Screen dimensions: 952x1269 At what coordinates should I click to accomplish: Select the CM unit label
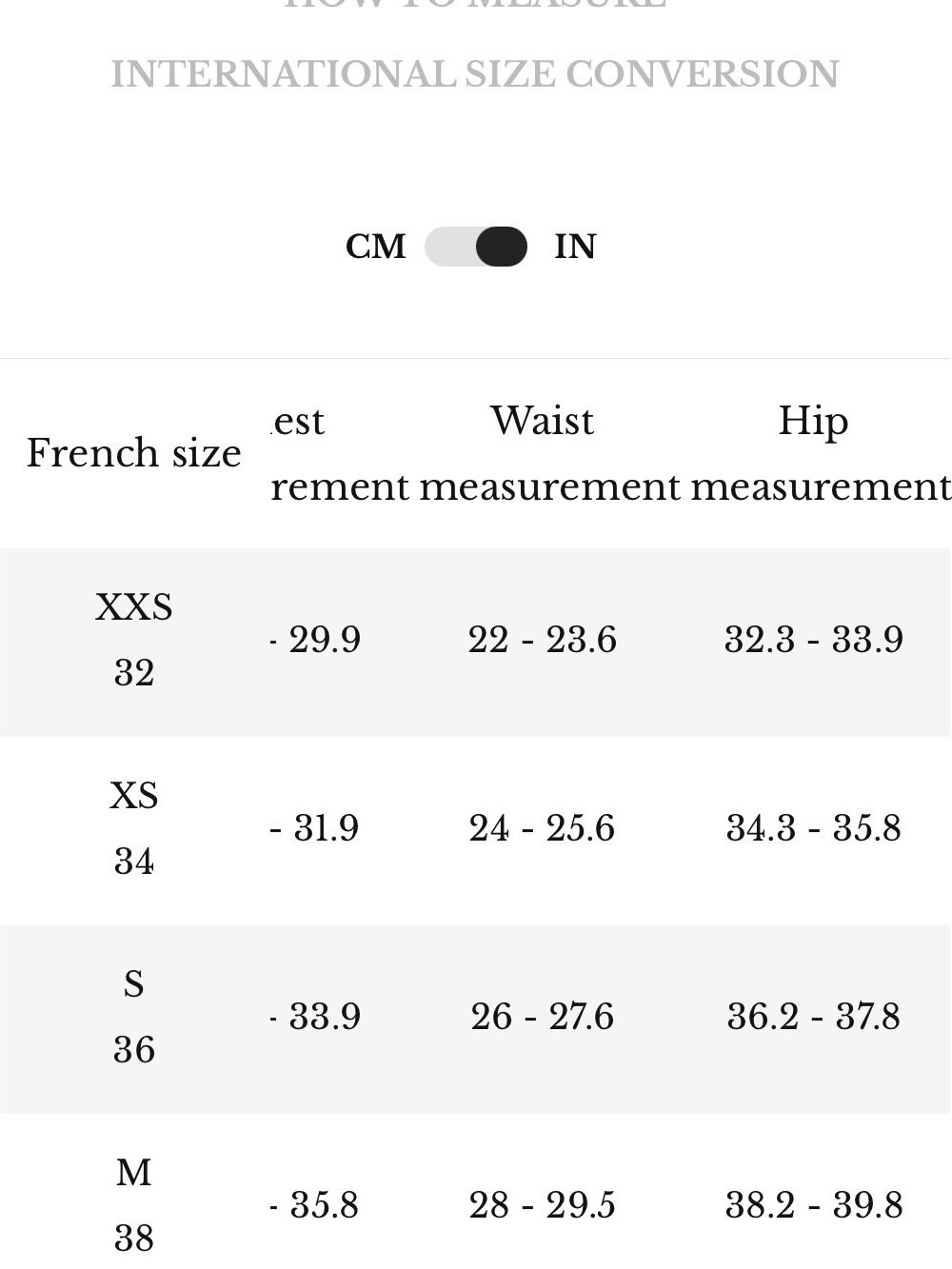376,247
